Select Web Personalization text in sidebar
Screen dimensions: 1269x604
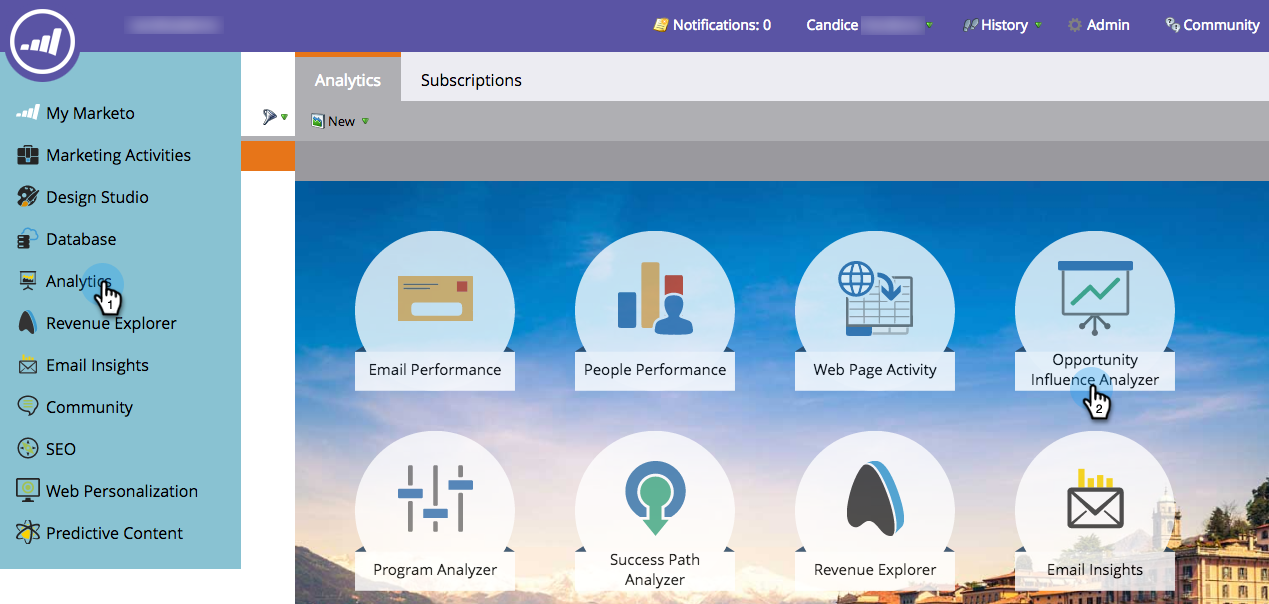point(122,491)
